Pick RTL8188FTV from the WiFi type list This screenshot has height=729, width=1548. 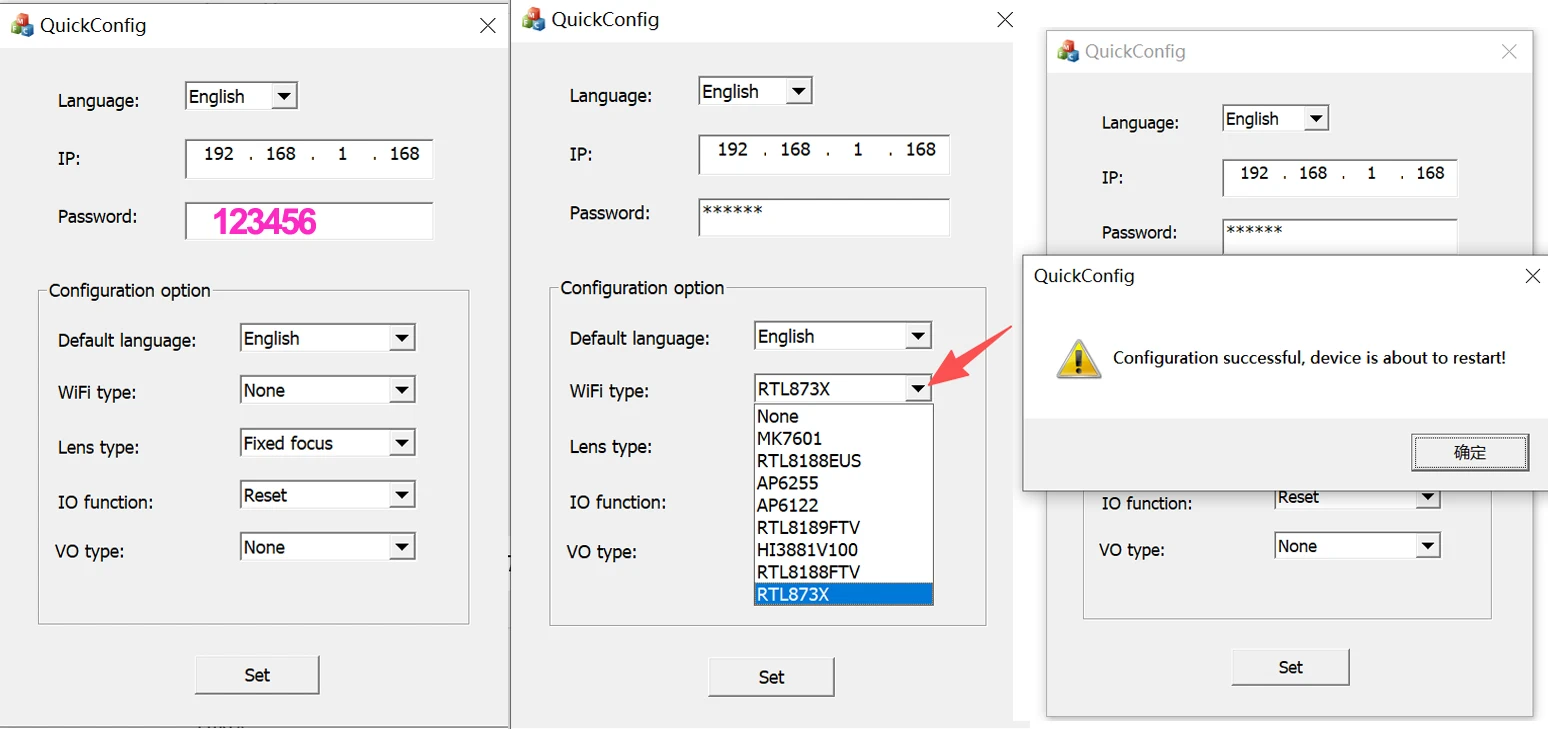808,572
